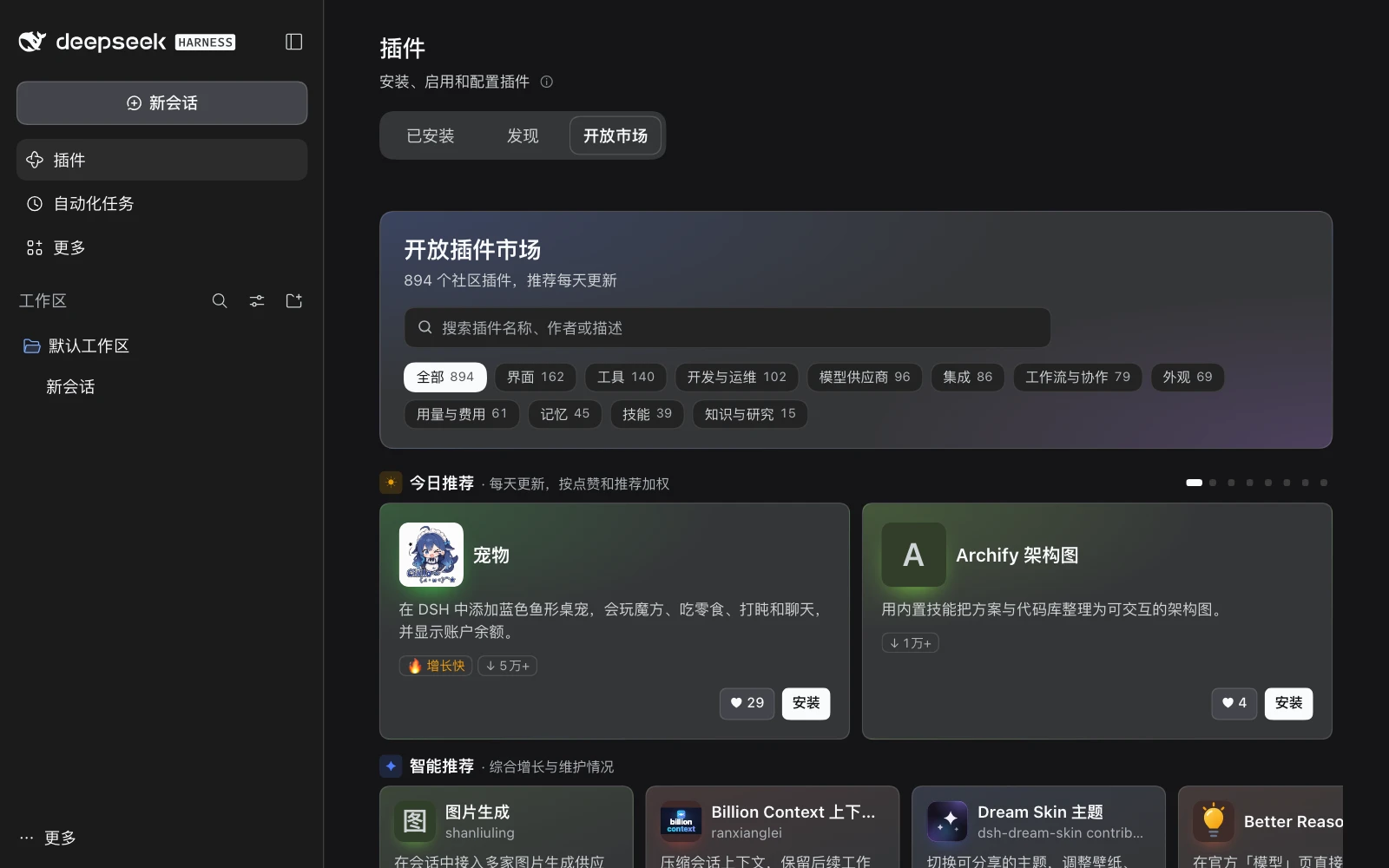Image resolution: width=1389 pixels, height=868 pixels.
Task: Open the Dream Skin 主题 star icon
Action: [x=947, y=821]
